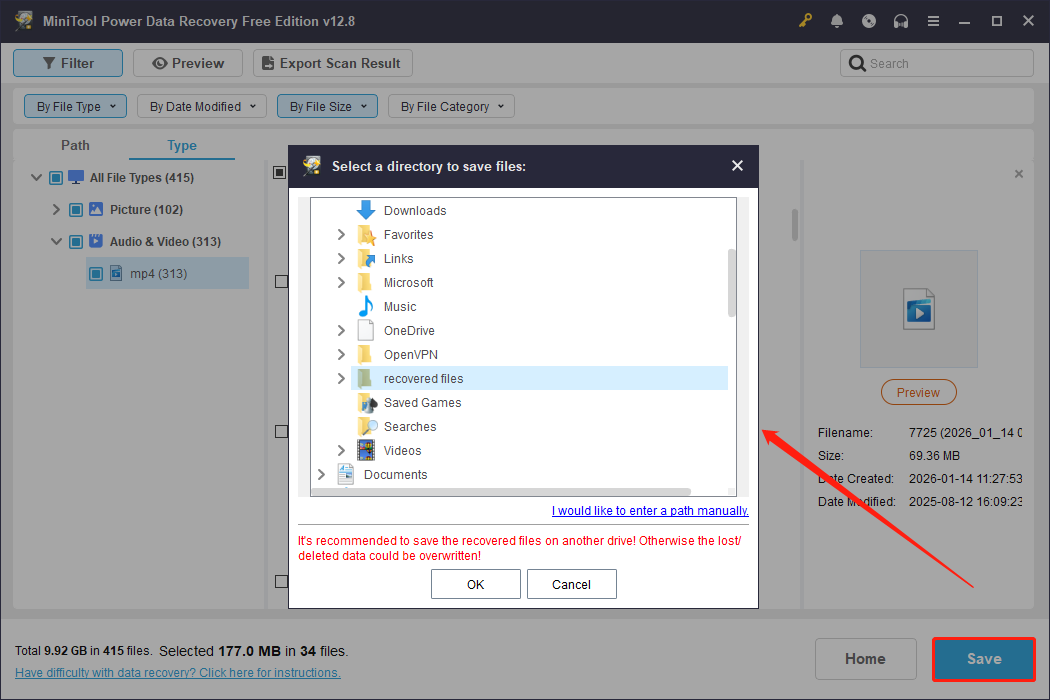Click the bootable media disc icon

(x=869, y=20)
